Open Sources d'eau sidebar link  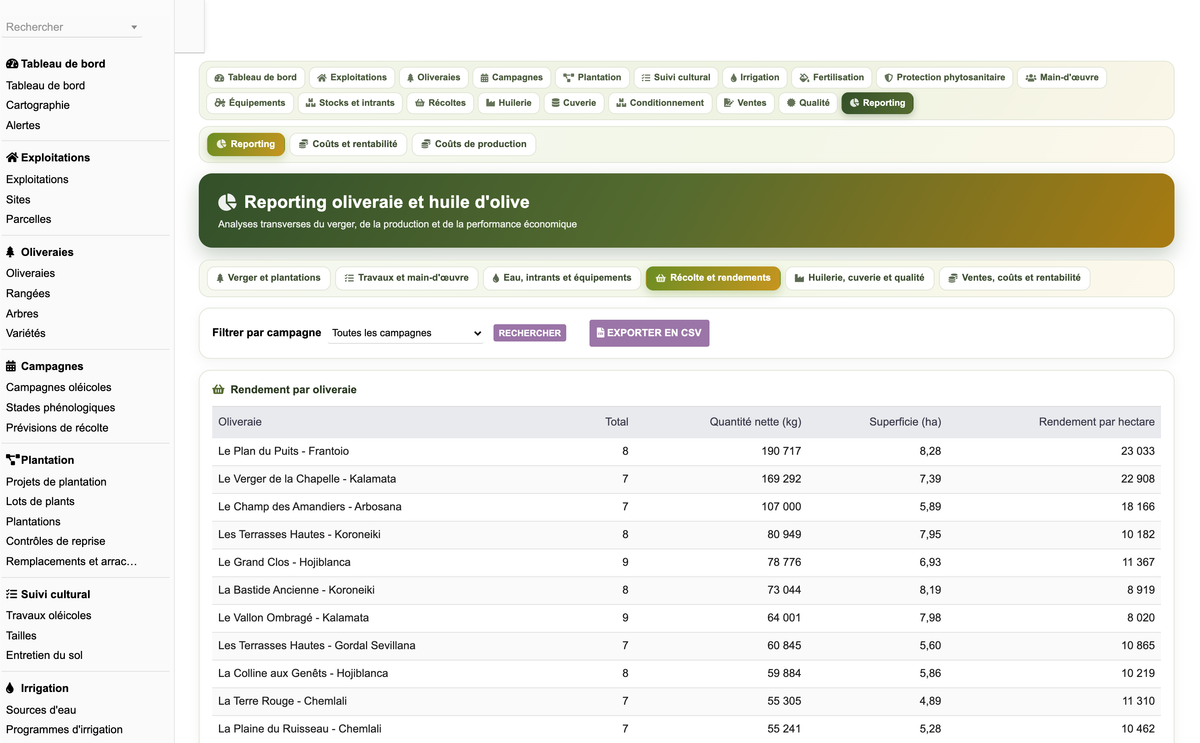[40, 709]
